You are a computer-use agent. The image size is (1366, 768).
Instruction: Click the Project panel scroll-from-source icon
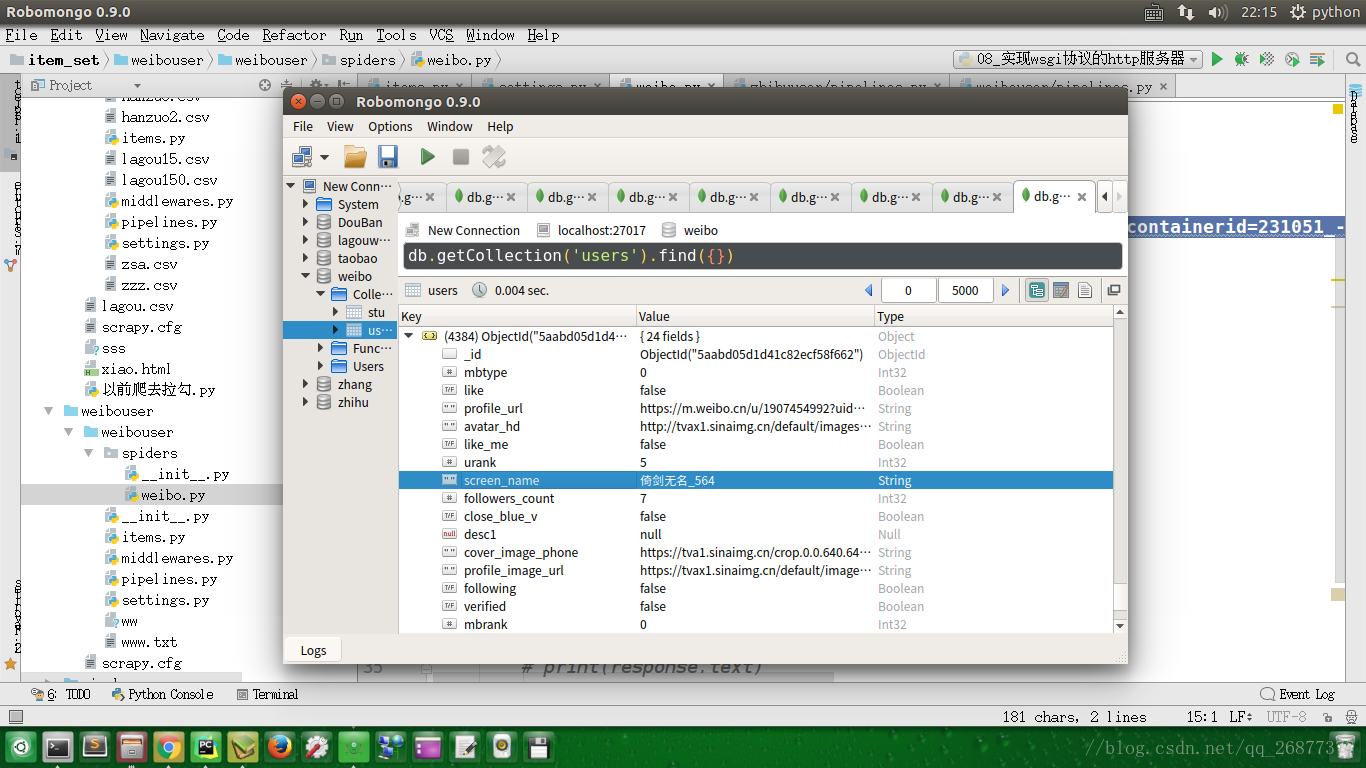pos(265,85)
